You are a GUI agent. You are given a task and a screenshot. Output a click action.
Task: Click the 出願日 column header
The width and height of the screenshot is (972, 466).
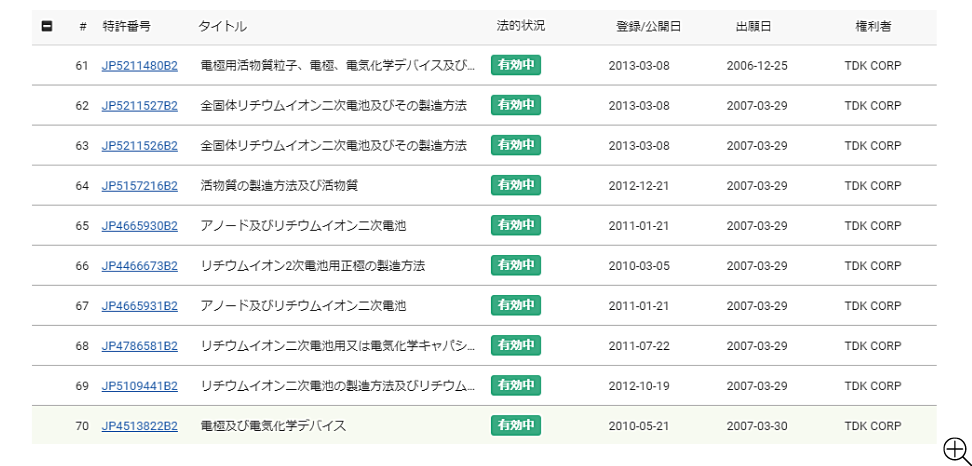[754, 27]
